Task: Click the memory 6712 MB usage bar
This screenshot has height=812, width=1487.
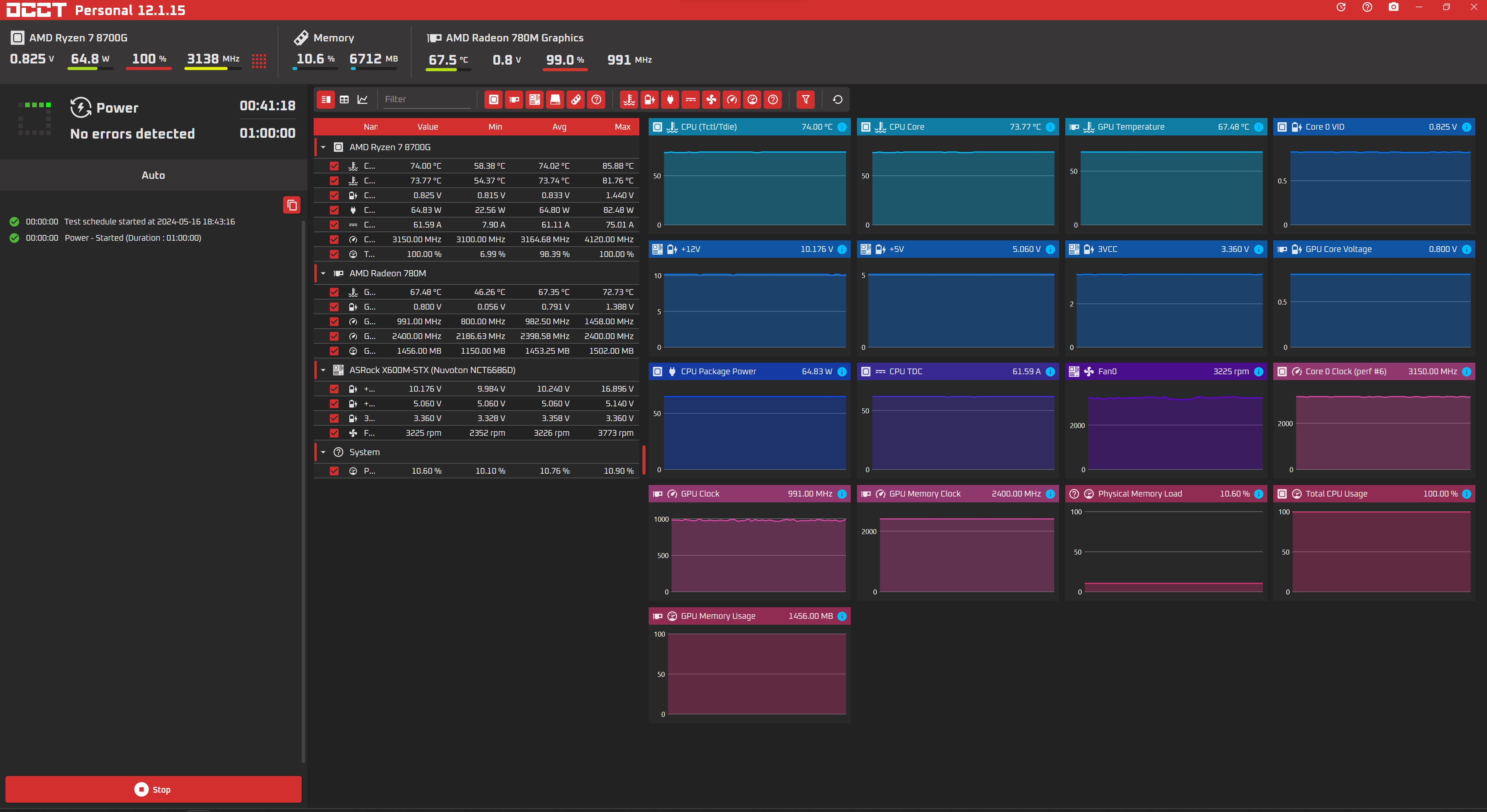Action: (x=373, y=69)
